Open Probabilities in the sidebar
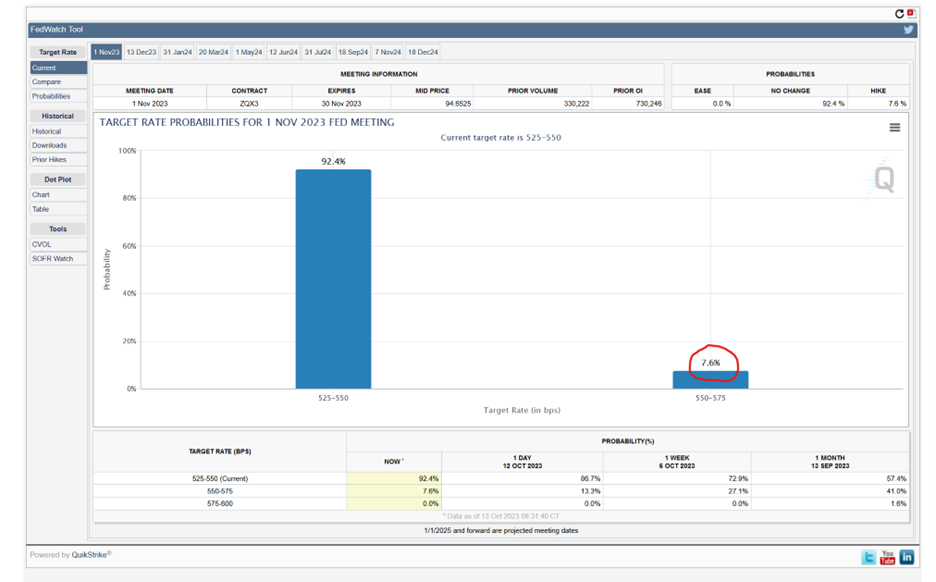The image size is (936, 582). [x=51, y=96]
